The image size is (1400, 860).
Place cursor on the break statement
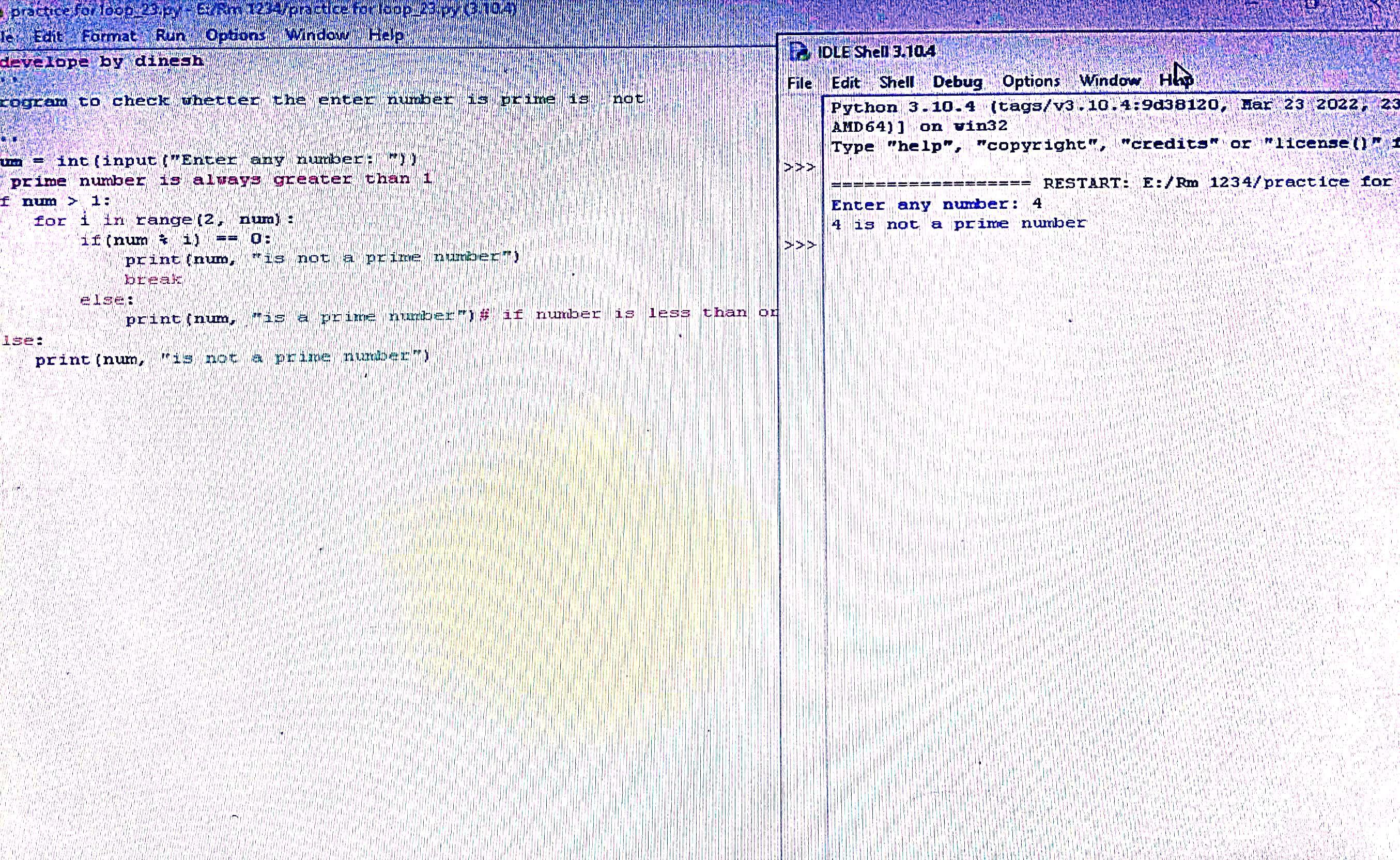click(x=153, y=279)
